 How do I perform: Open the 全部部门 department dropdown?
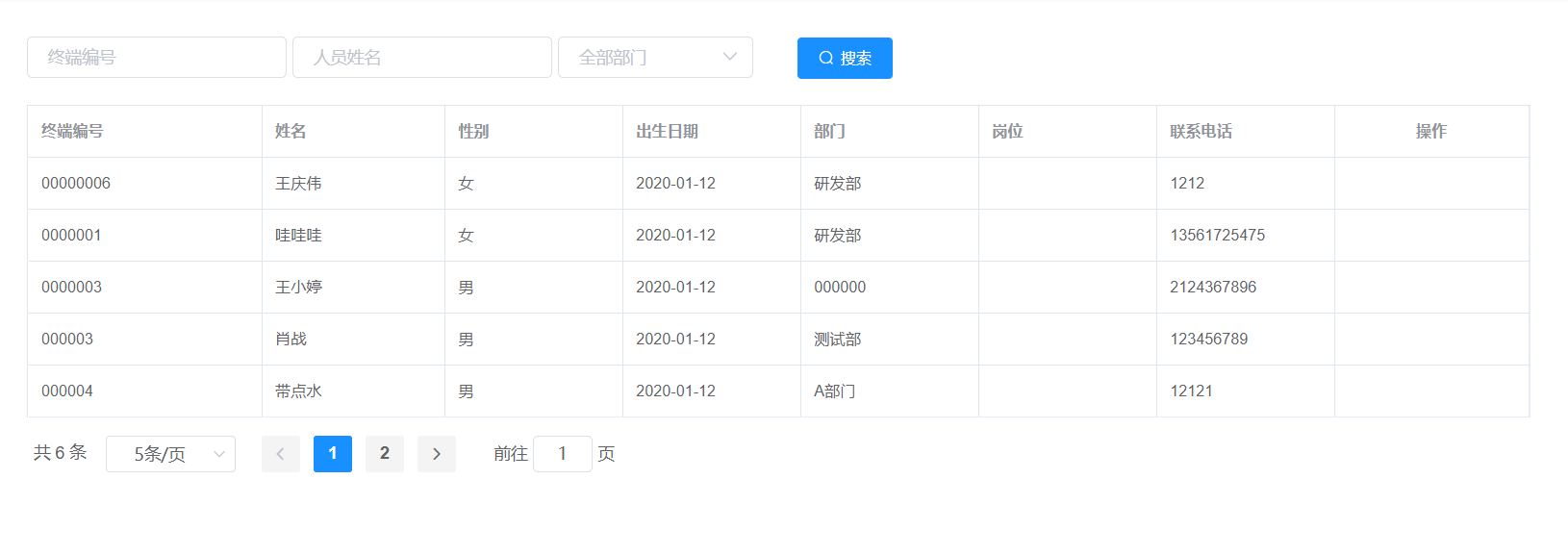tap(655, 58)
